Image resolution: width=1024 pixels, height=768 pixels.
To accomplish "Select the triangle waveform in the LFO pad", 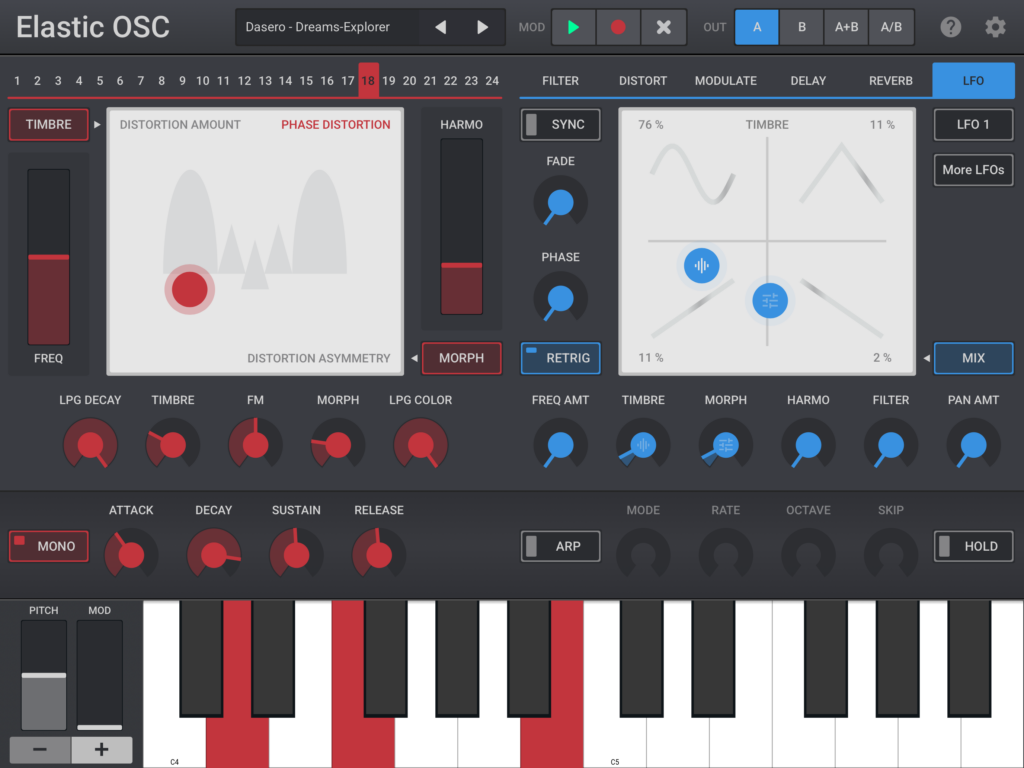I will (841, 173).
